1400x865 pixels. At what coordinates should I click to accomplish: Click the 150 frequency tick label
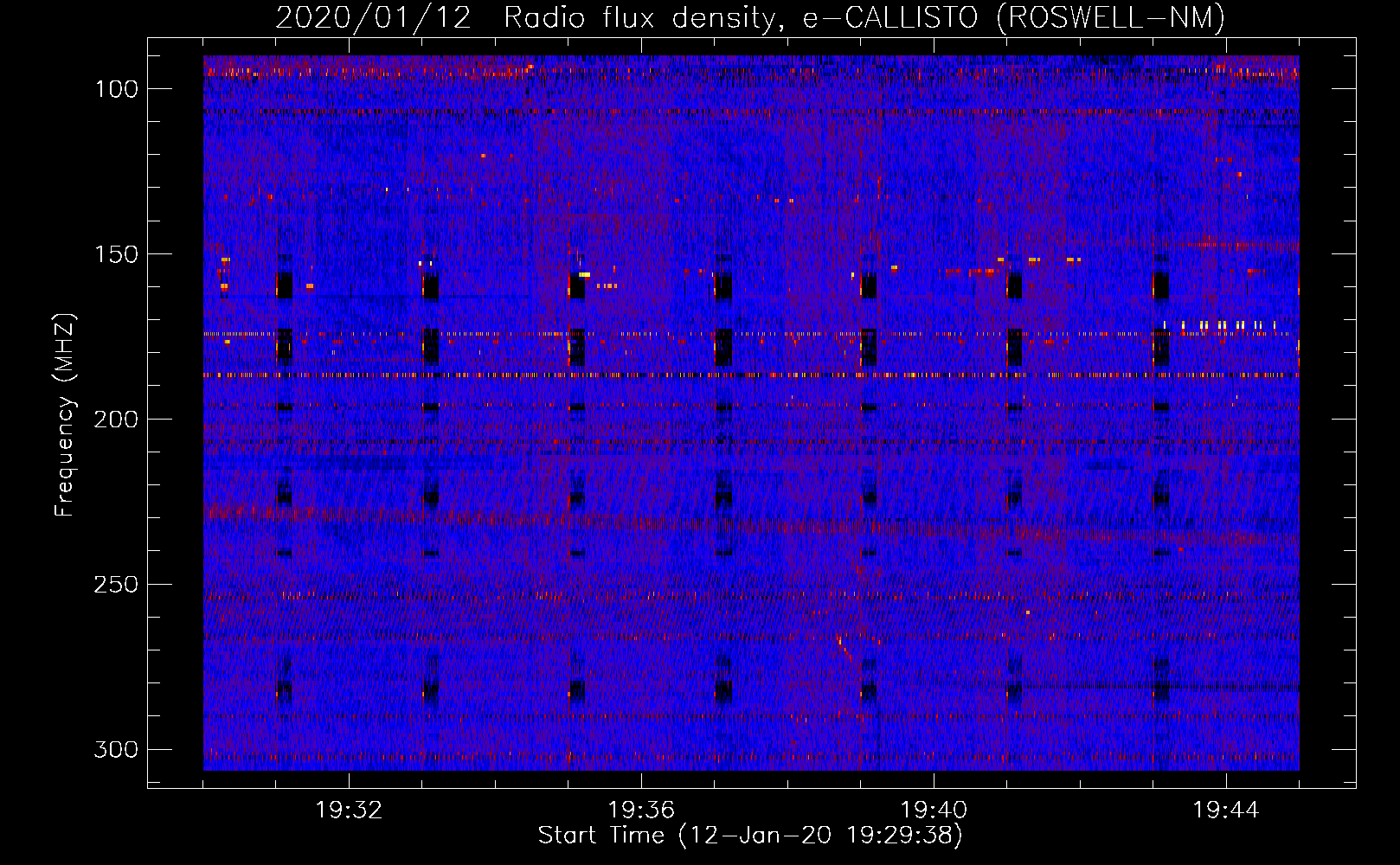click(x=116, y=254)
